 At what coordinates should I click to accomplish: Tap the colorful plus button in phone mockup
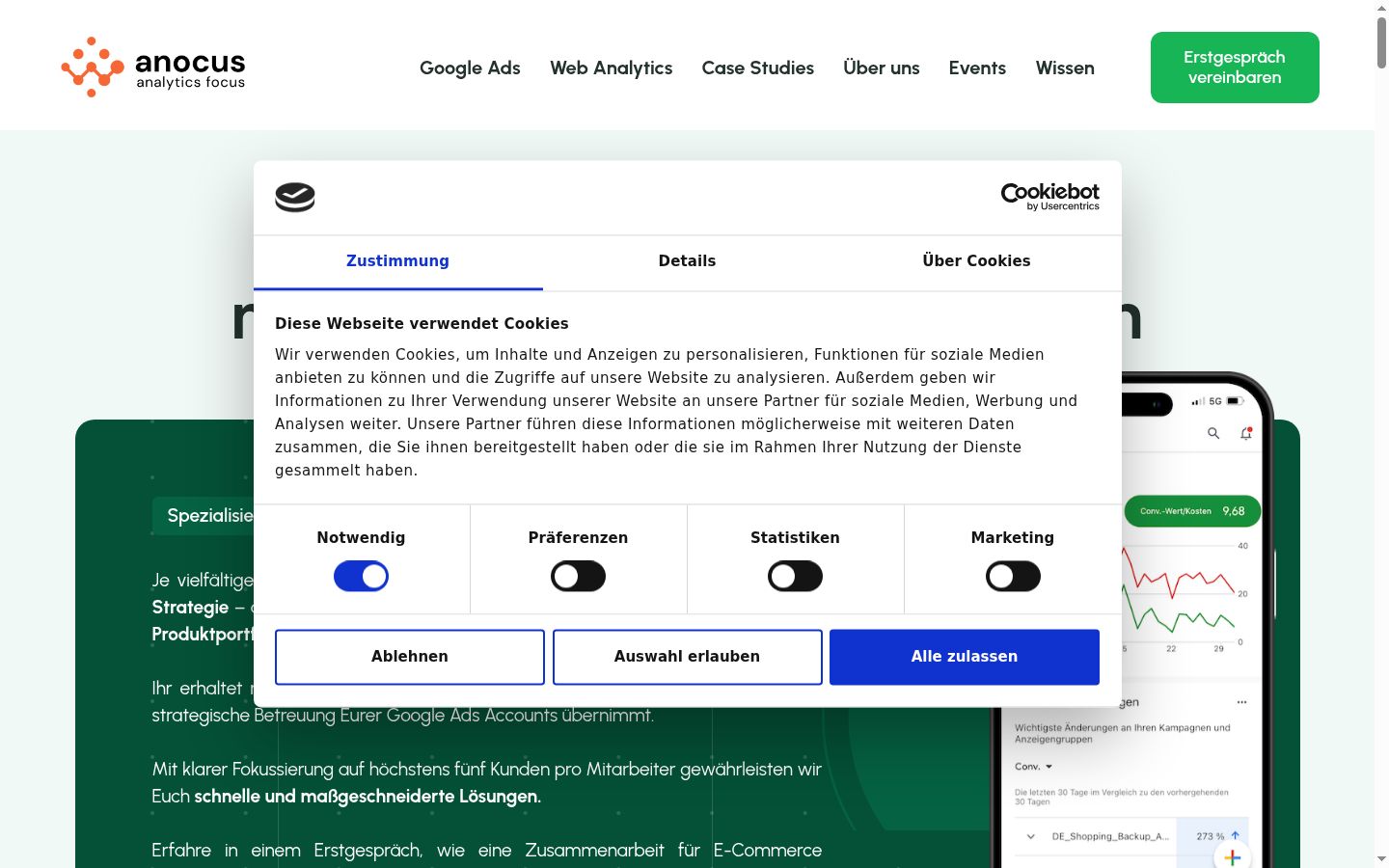[x=1232, y=856]
